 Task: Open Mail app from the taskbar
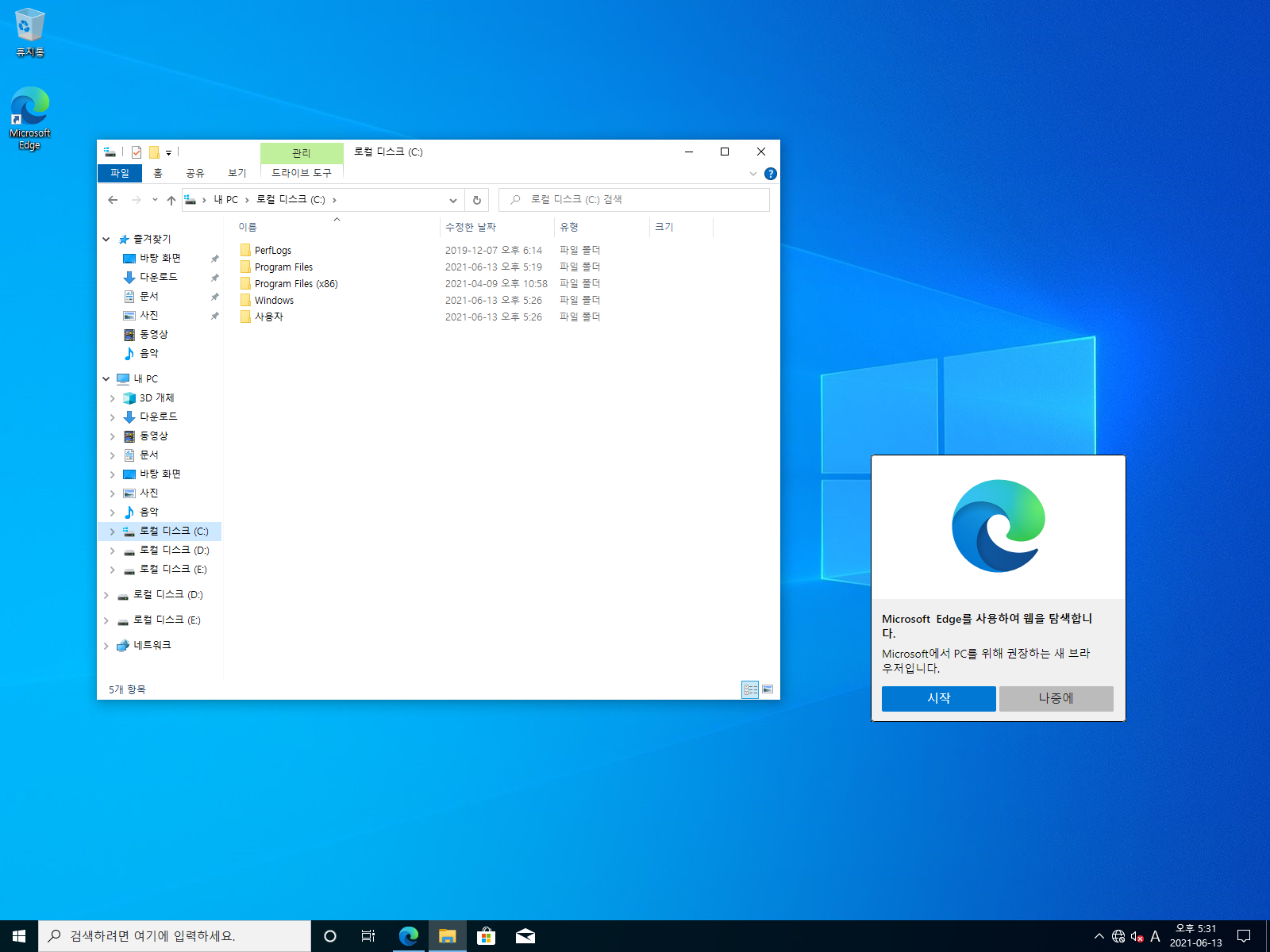point(525,936)
